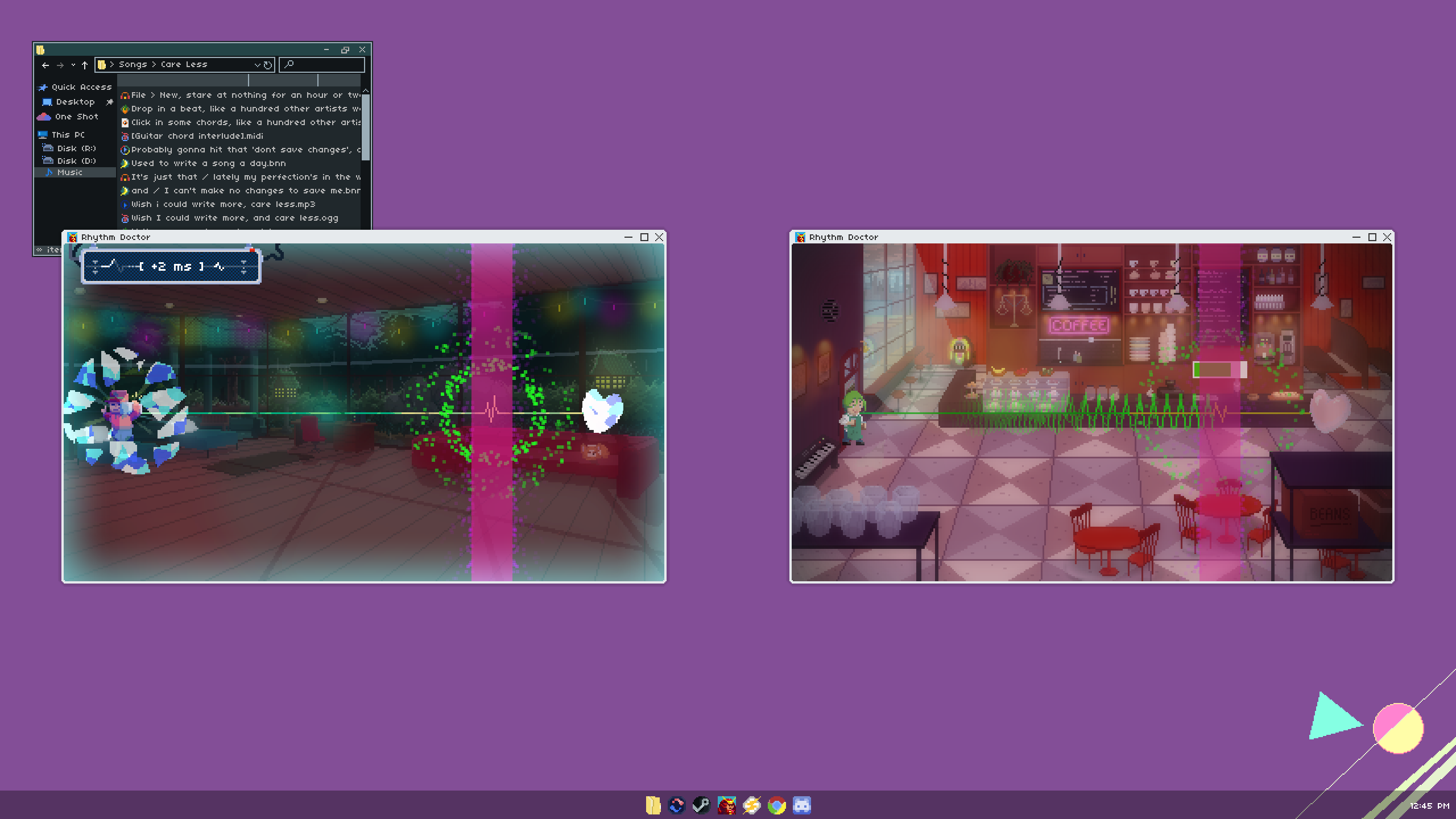The height and width of the screenshot is (819, 1456).
Task: Open the lightning bolt app in taskbar
Action: coord(751,805)
